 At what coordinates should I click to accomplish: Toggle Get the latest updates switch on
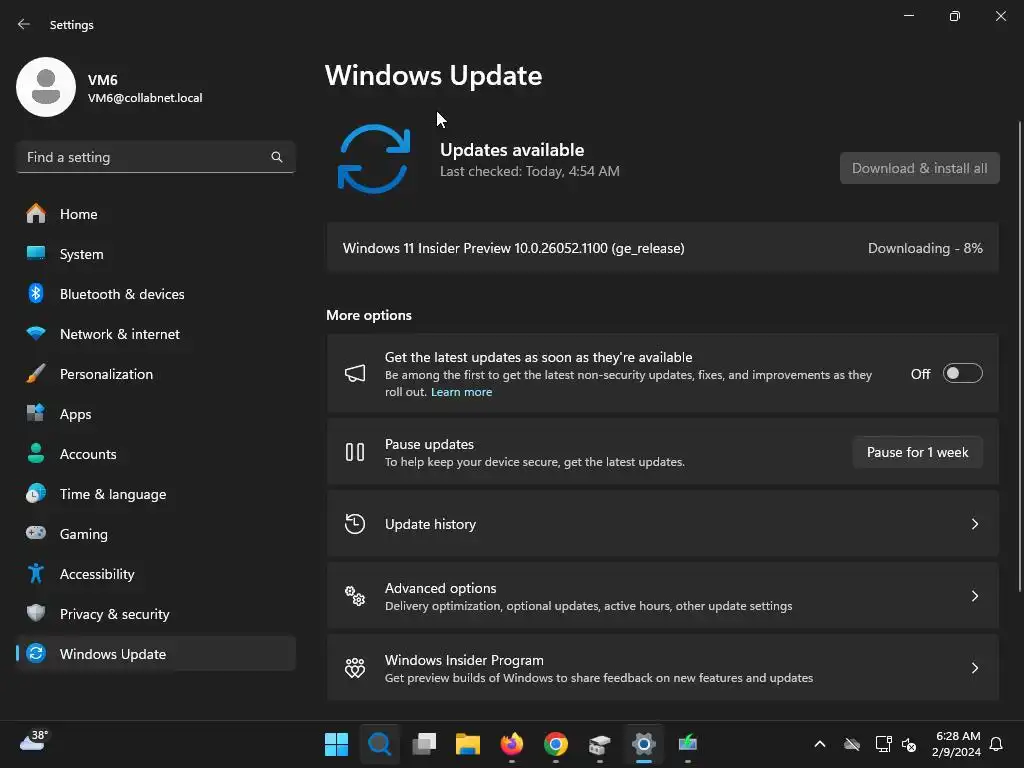pyautogui.click(x=963, y=374)
